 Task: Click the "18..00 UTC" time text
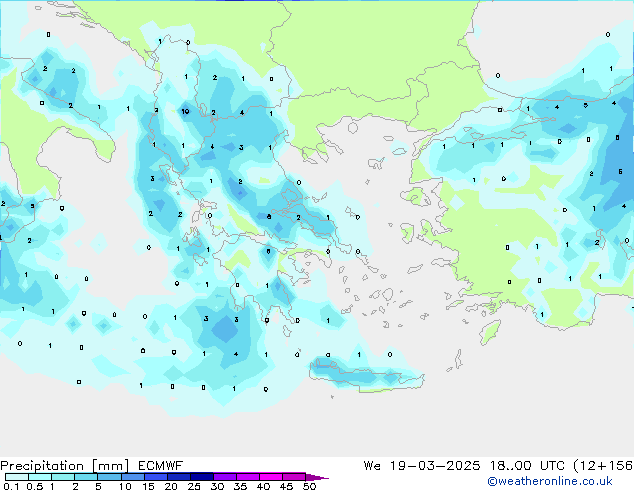click(527, 466)
